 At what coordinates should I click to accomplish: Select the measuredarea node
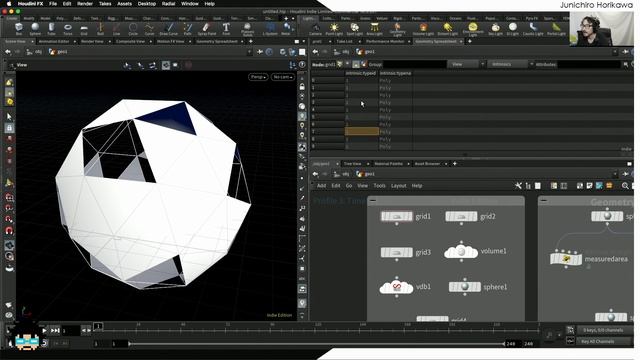pos(566,259)
